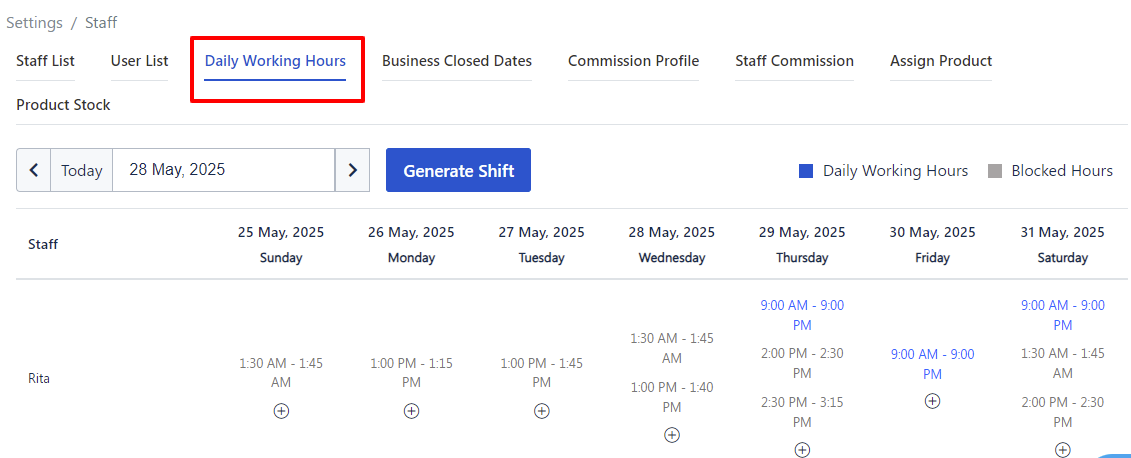Click the 25 May, 2025 Sunday column header

tap(281, 245)
